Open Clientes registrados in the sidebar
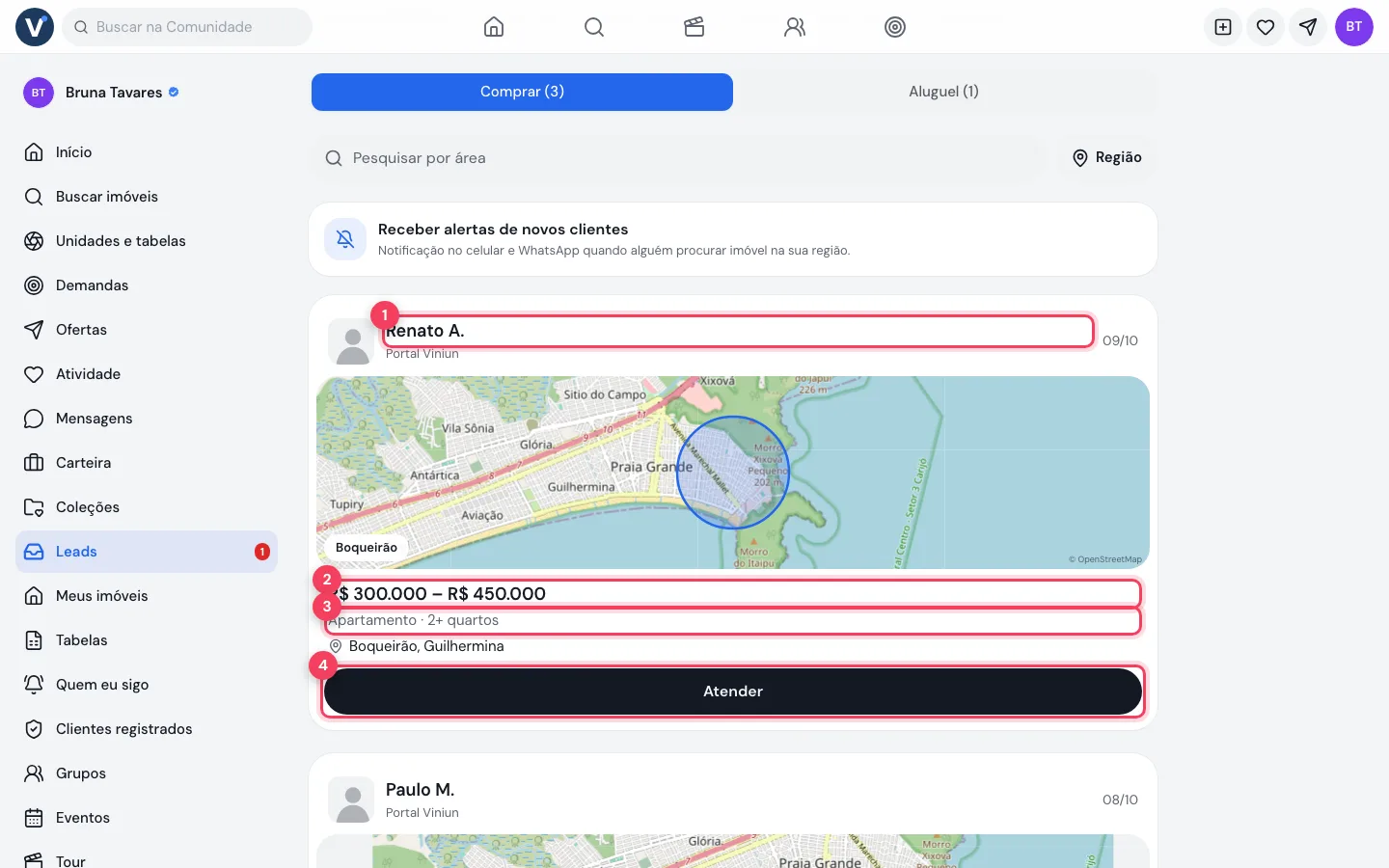1389x868 pixels. tap(147, 729)
